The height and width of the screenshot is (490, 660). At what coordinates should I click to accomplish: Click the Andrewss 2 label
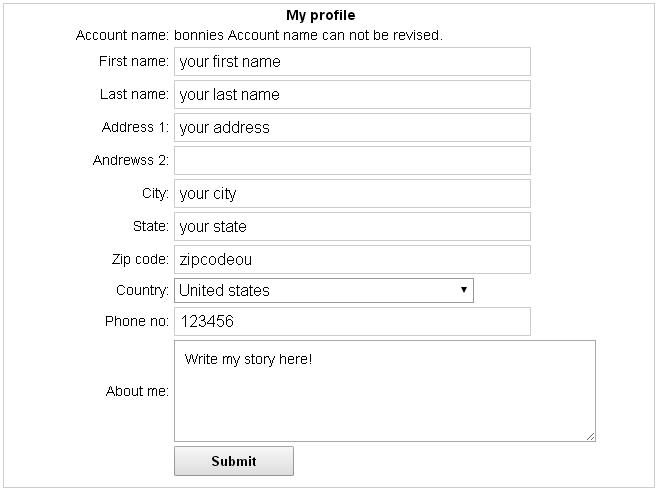(x=131, y=160)
